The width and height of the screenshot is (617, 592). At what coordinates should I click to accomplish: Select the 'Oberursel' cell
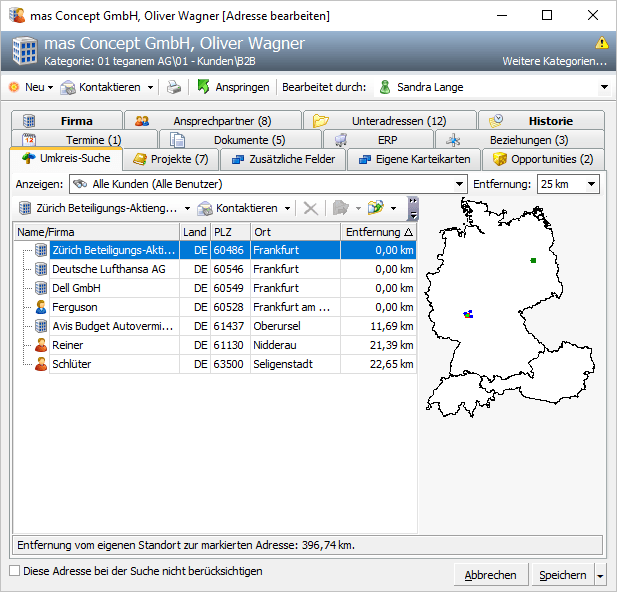click(x=295, y=326)
